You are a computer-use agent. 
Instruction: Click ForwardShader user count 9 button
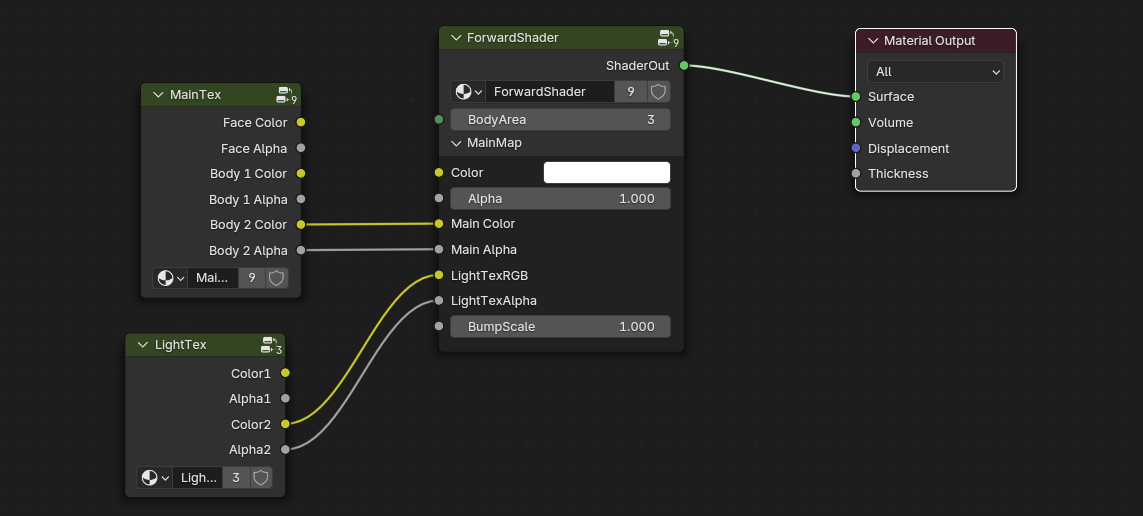click(630, 92)
